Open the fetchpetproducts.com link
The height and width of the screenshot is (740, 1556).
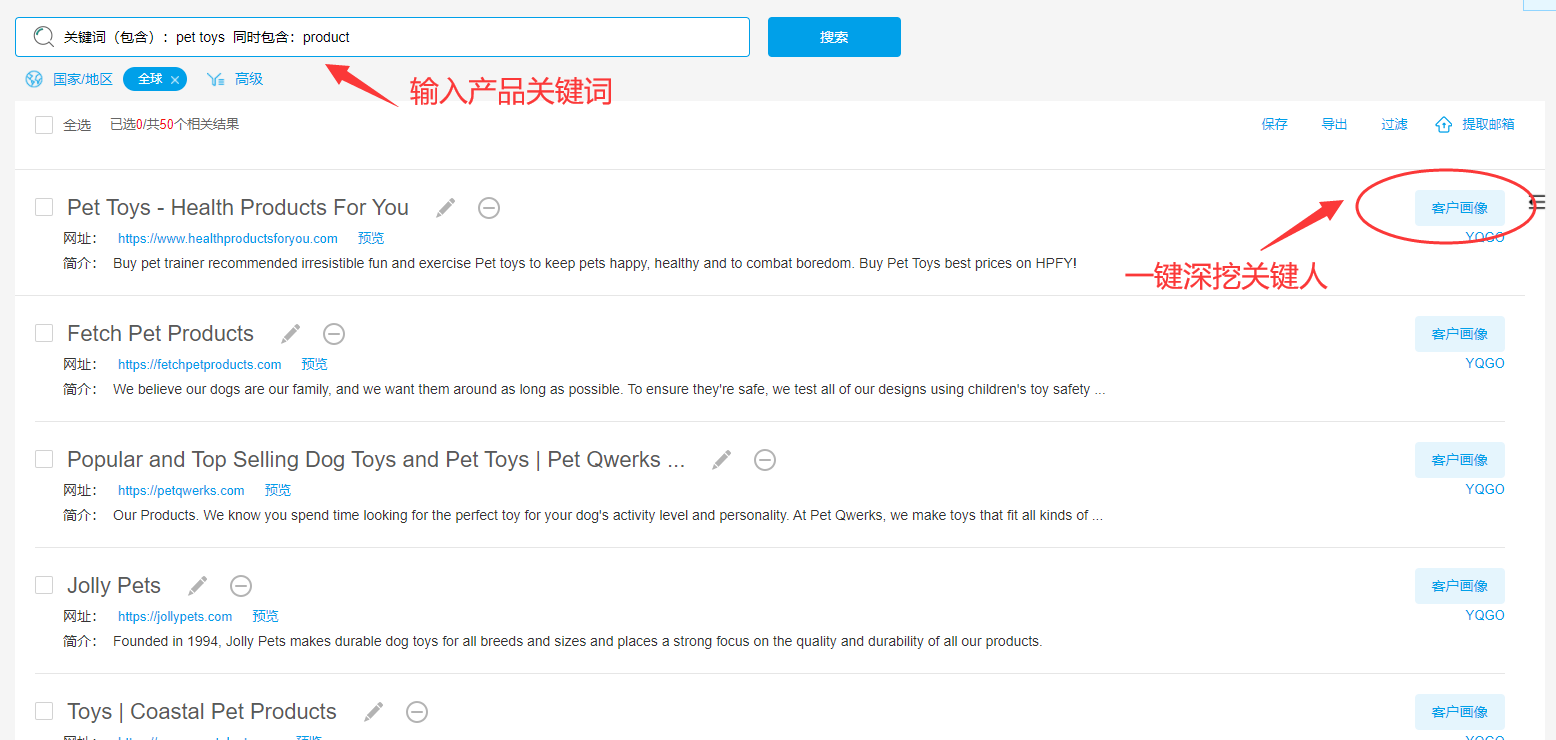pos(200,364)
